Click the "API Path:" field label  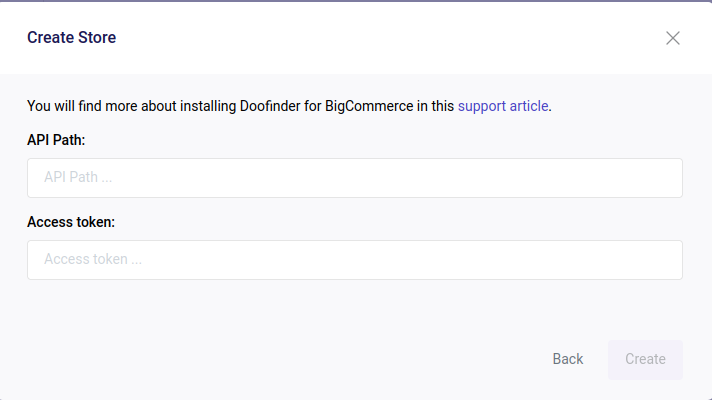56,140
